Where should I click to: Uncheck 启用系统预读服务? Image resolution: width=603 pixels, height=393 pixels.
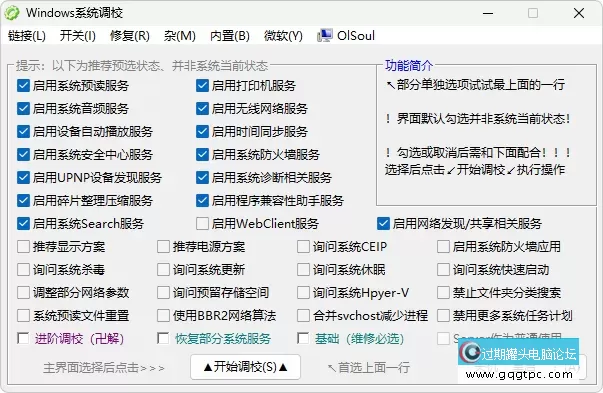[23, 85]
